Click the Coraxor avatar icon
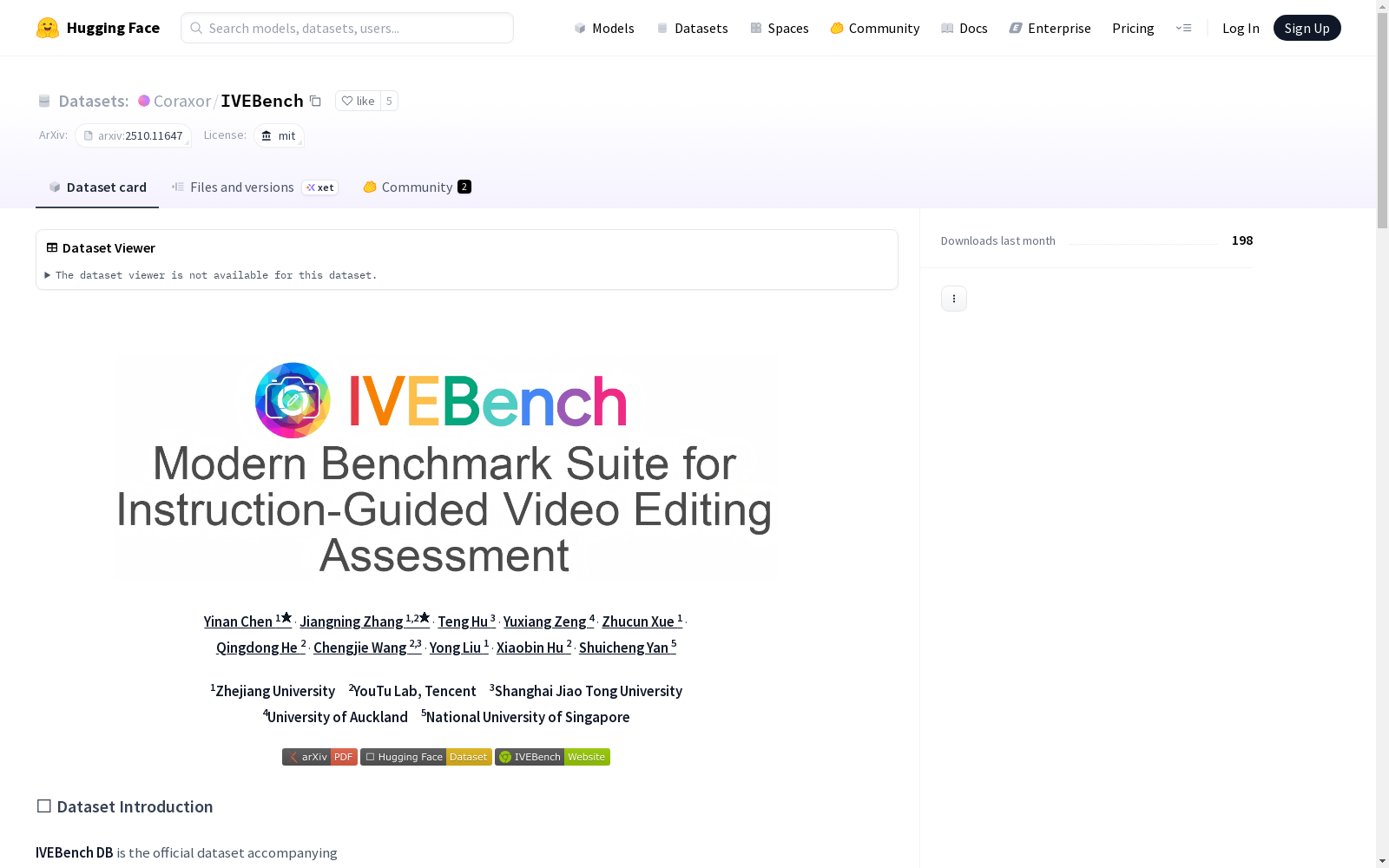Screen dimensions: 1389x868 pyautogui.click(x=144, y=101)
